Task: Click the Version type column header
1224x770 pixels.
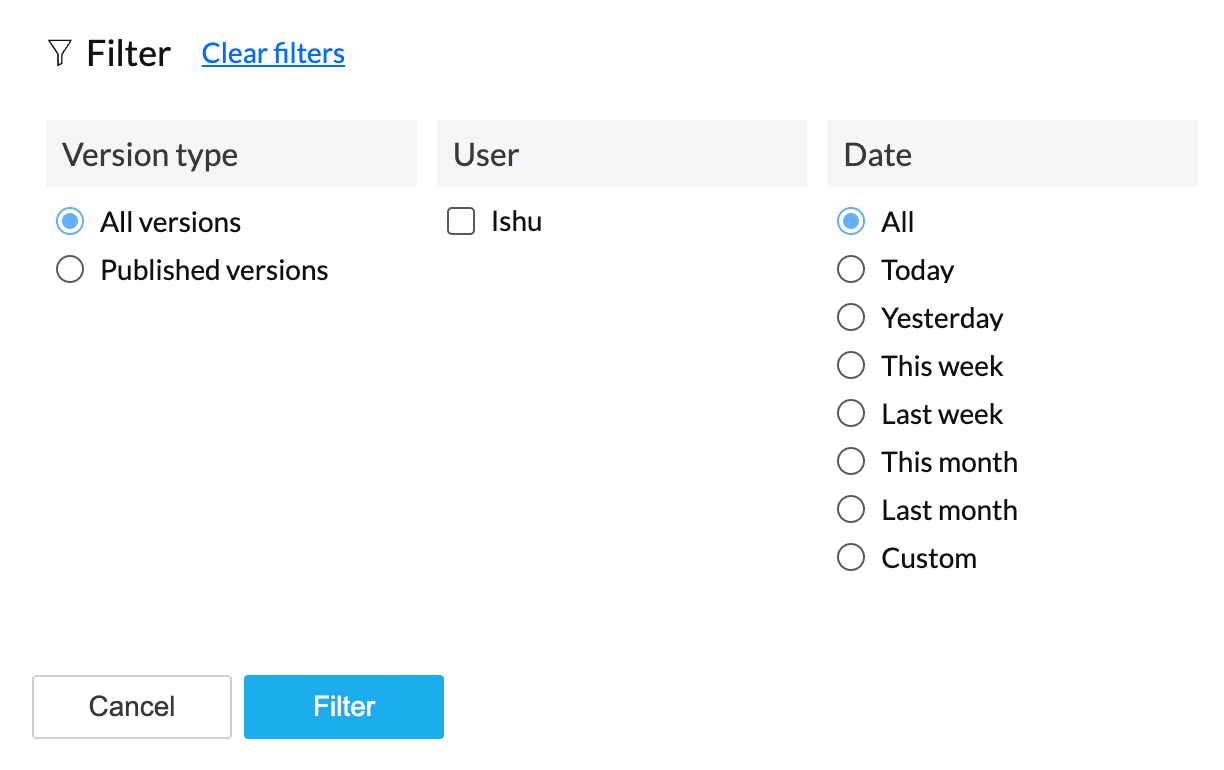Action: [x=150, y=155]
